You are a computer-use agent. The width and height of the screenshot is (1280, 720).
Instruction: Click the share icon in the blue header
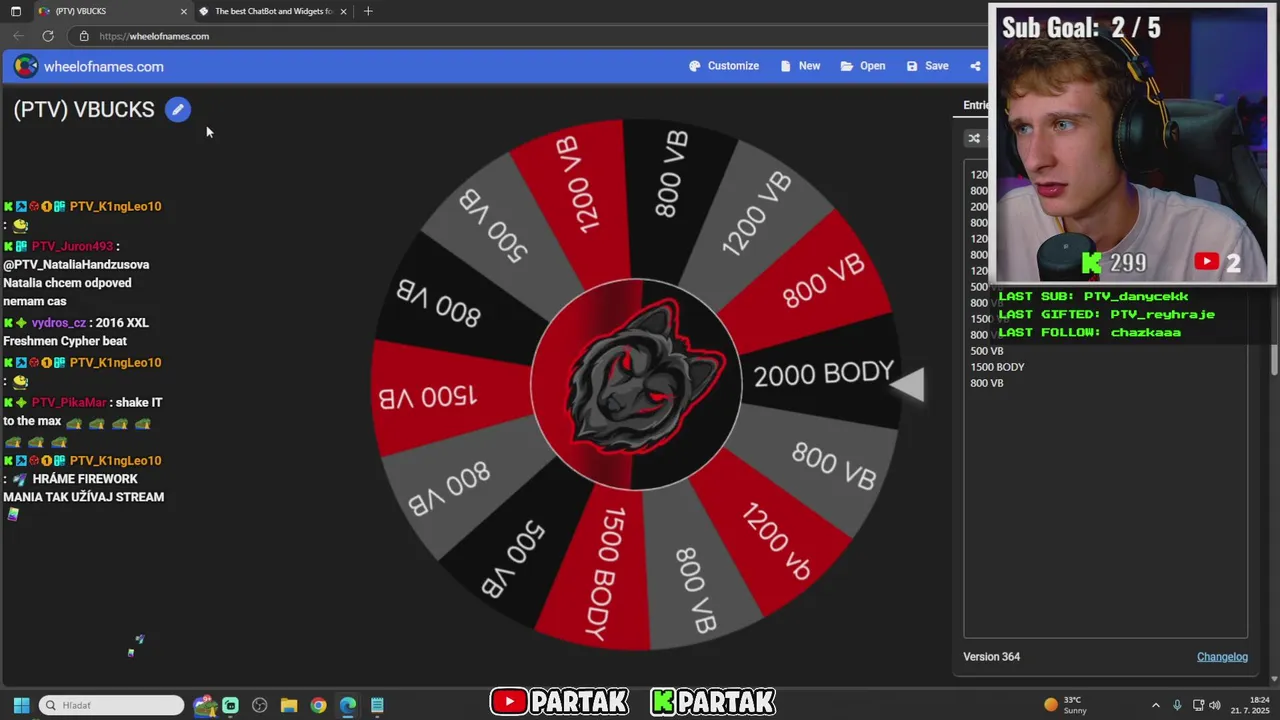click(975, 66)
